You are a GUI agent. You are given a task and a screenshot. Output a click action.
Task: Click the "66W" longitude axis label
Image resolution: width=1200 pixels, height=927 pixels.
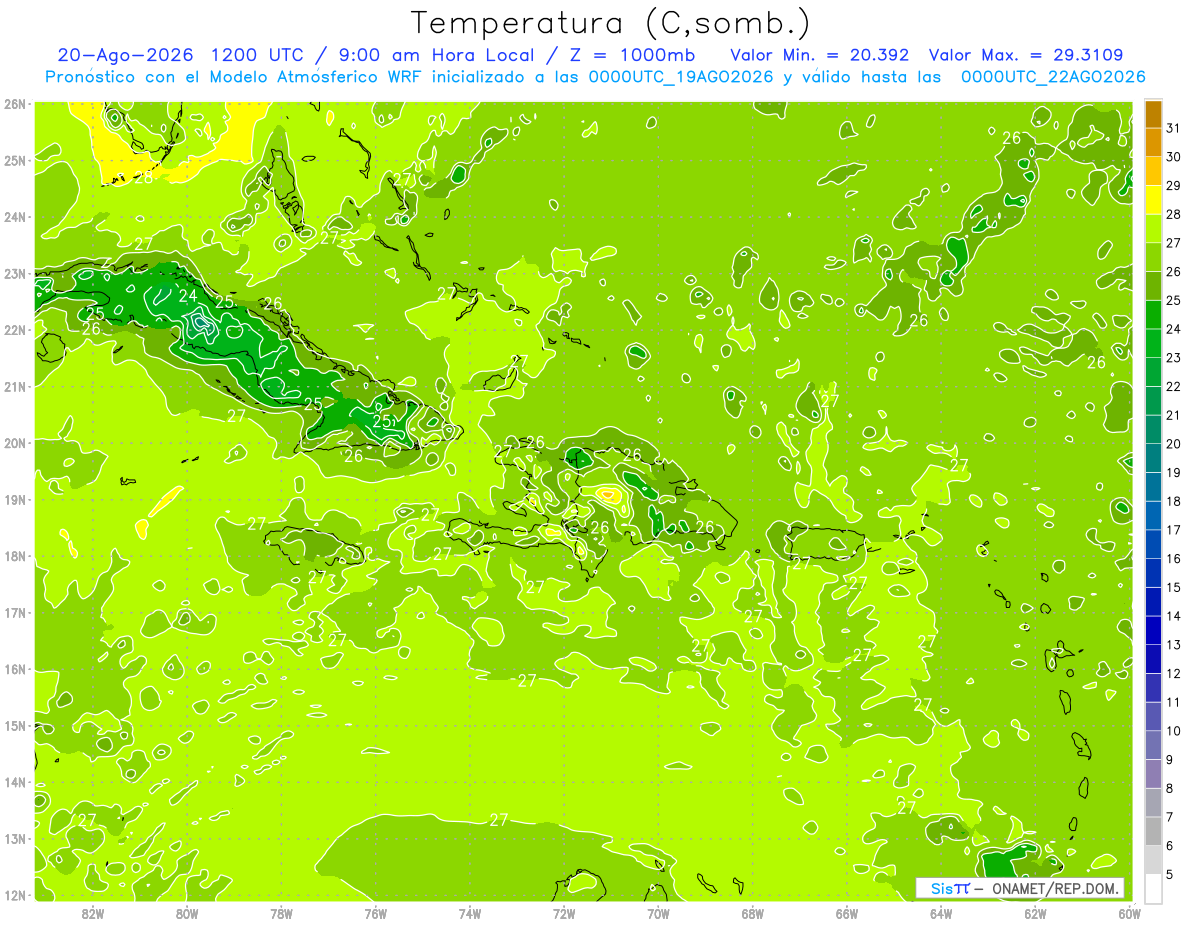coord(846,913)
